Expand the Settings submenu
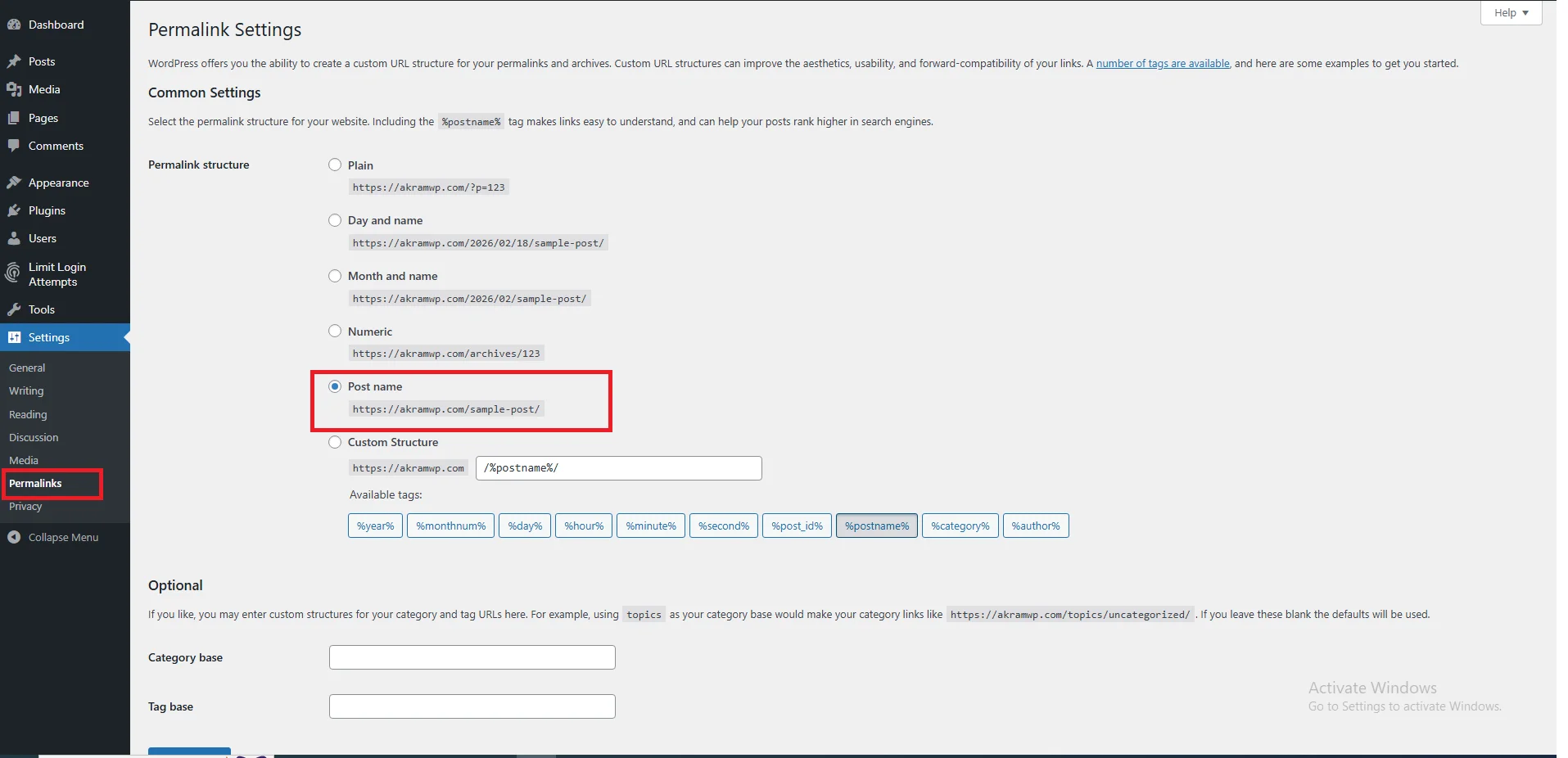This screenshot has width=1568, height=758. pyautogui.click(x=47, y=336)
